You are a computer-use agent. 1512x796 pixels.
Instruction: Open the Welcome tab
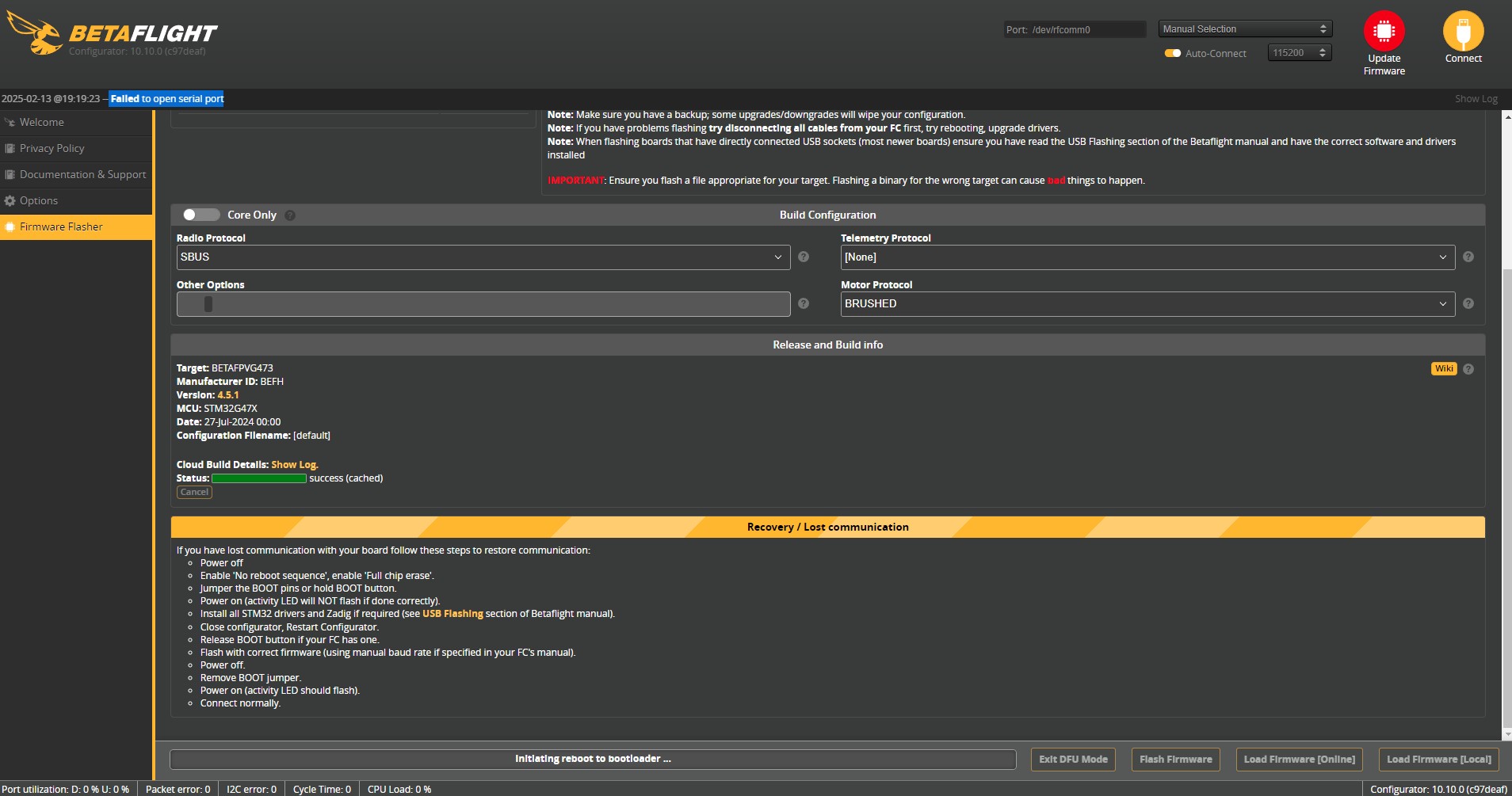[x=76, y=123]
